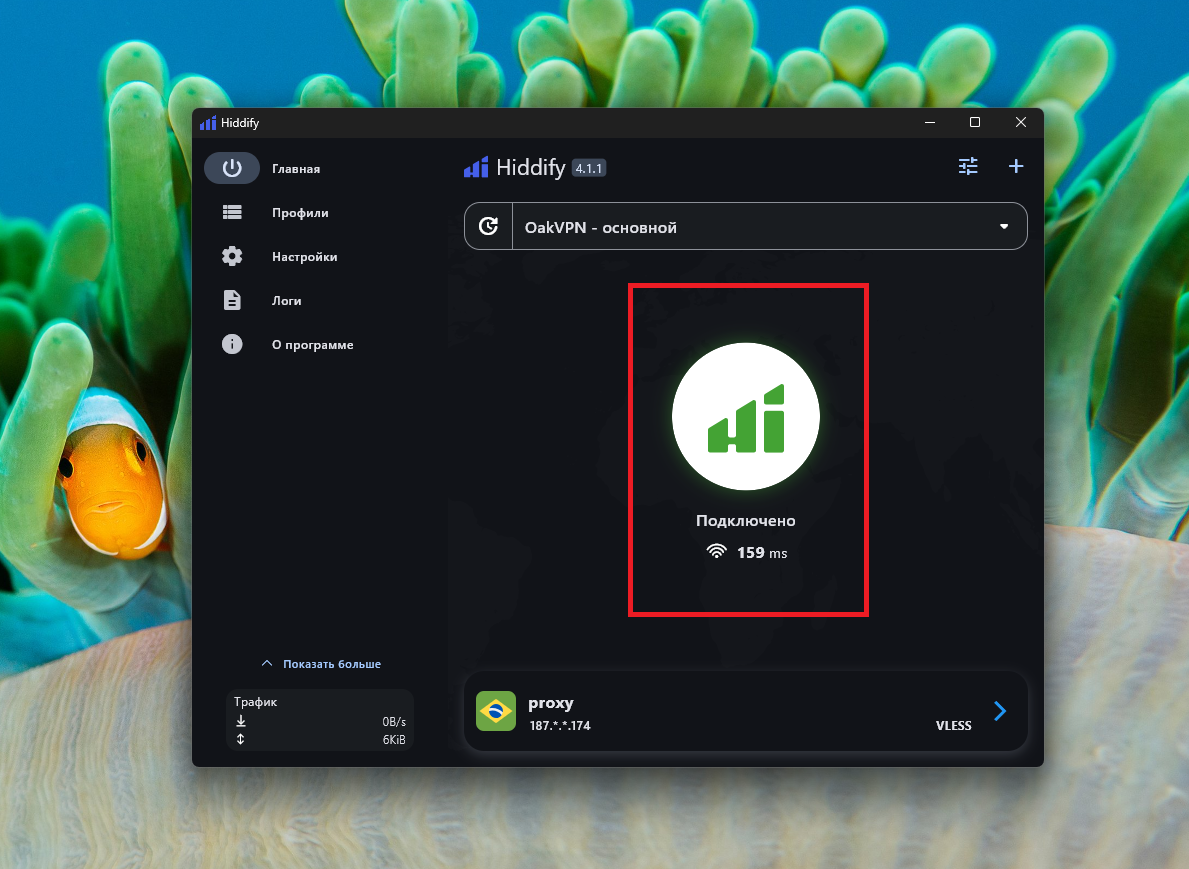1189x869 pixels.
Task: Toggle VPN connection via Подключено button
Action: [x=746, y=520]
